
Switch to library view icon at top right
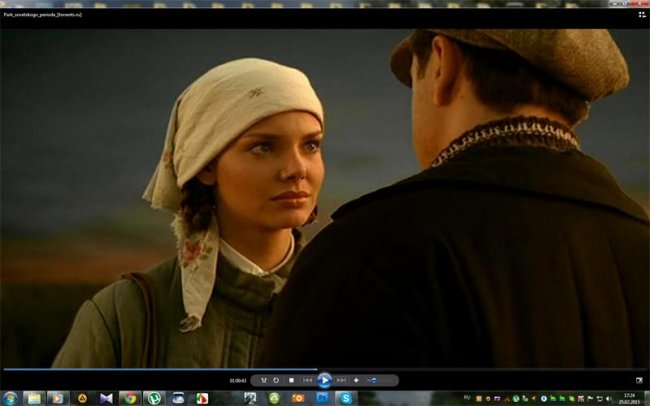[640, 15]
